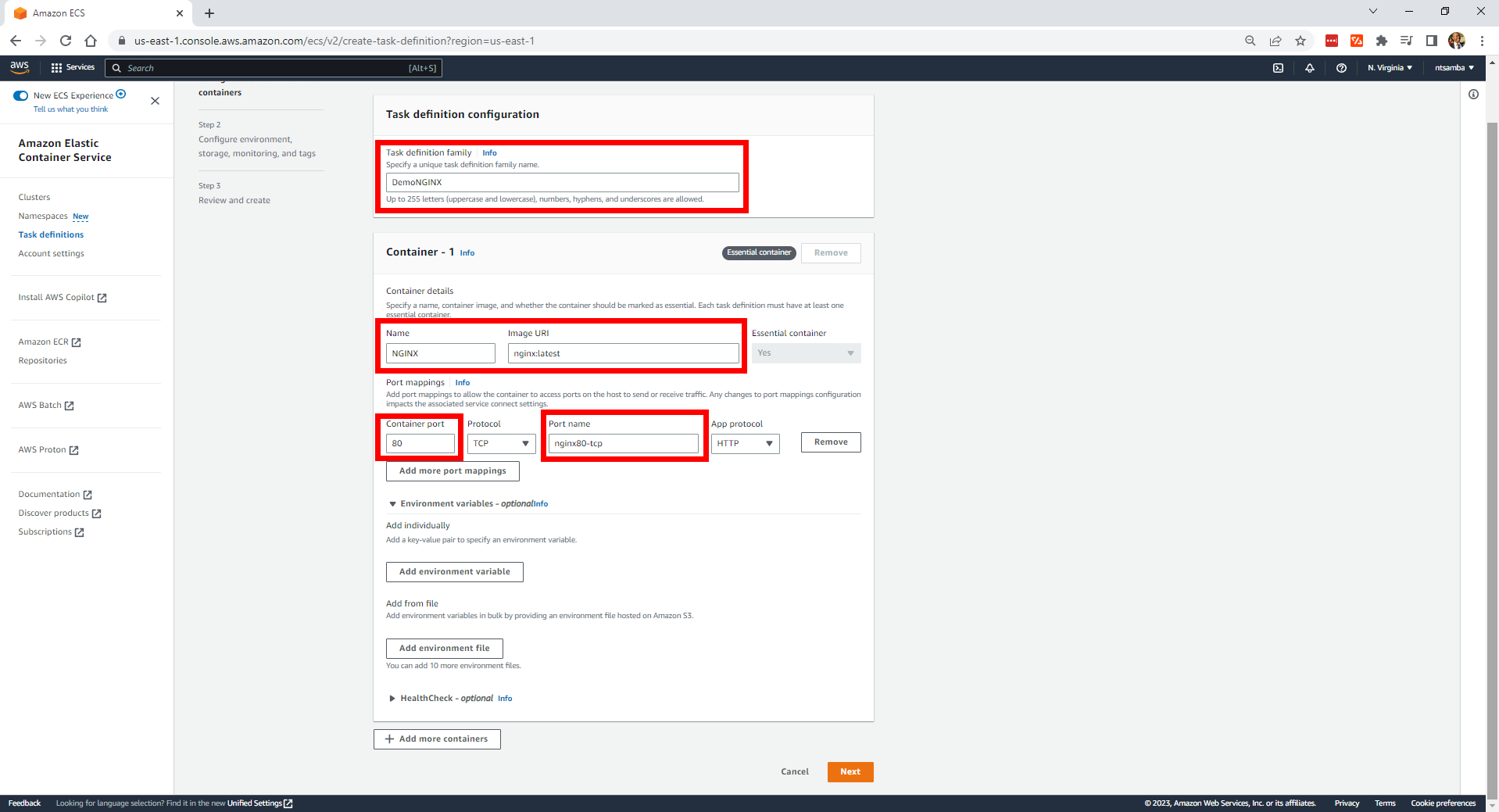Viewport: 1499px width, 812px height.
Task: Click the Port name input field
Action: click(x=623, y=443)
